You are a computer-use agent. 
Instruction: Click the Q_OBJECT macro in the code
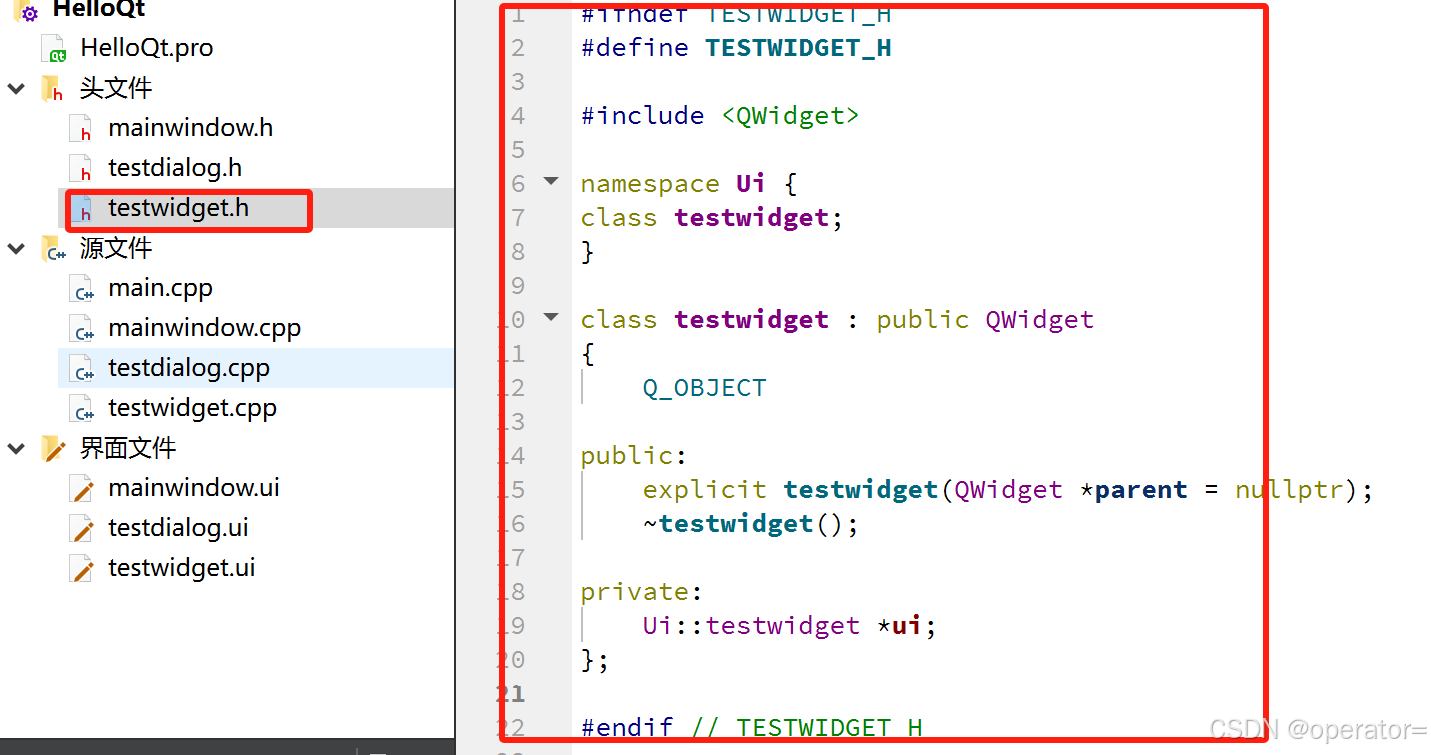pyautogui.click(x=704, y=388)
